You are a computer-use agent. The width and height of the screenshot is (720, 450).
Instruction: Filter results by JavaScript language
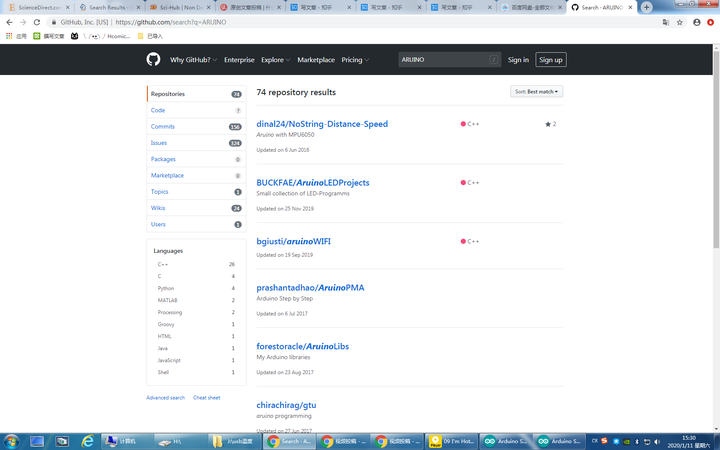click(x=196, y=360)
